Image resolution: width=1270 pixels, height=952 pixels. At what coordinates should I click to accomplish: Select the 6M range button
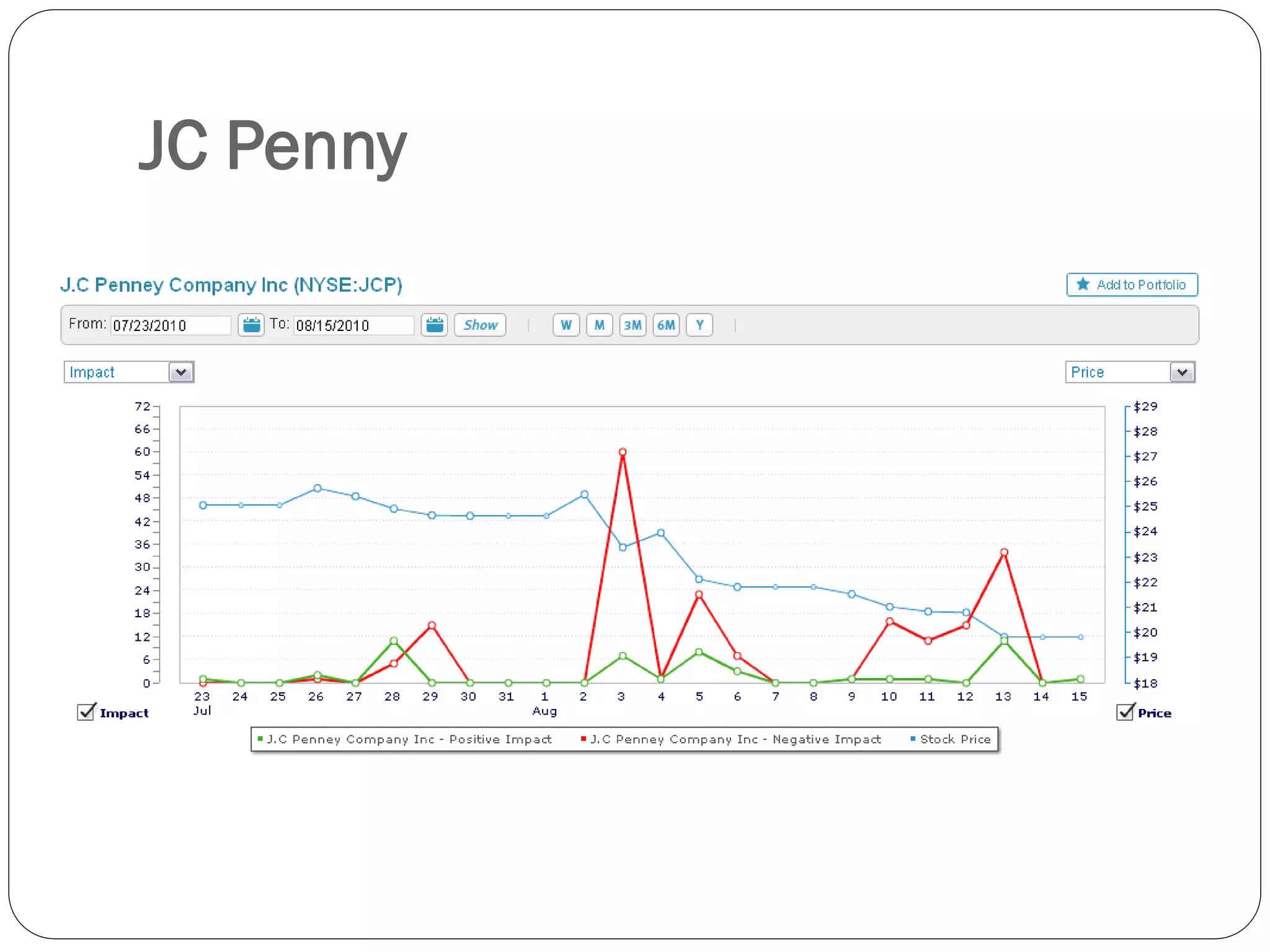coord(666,325)
